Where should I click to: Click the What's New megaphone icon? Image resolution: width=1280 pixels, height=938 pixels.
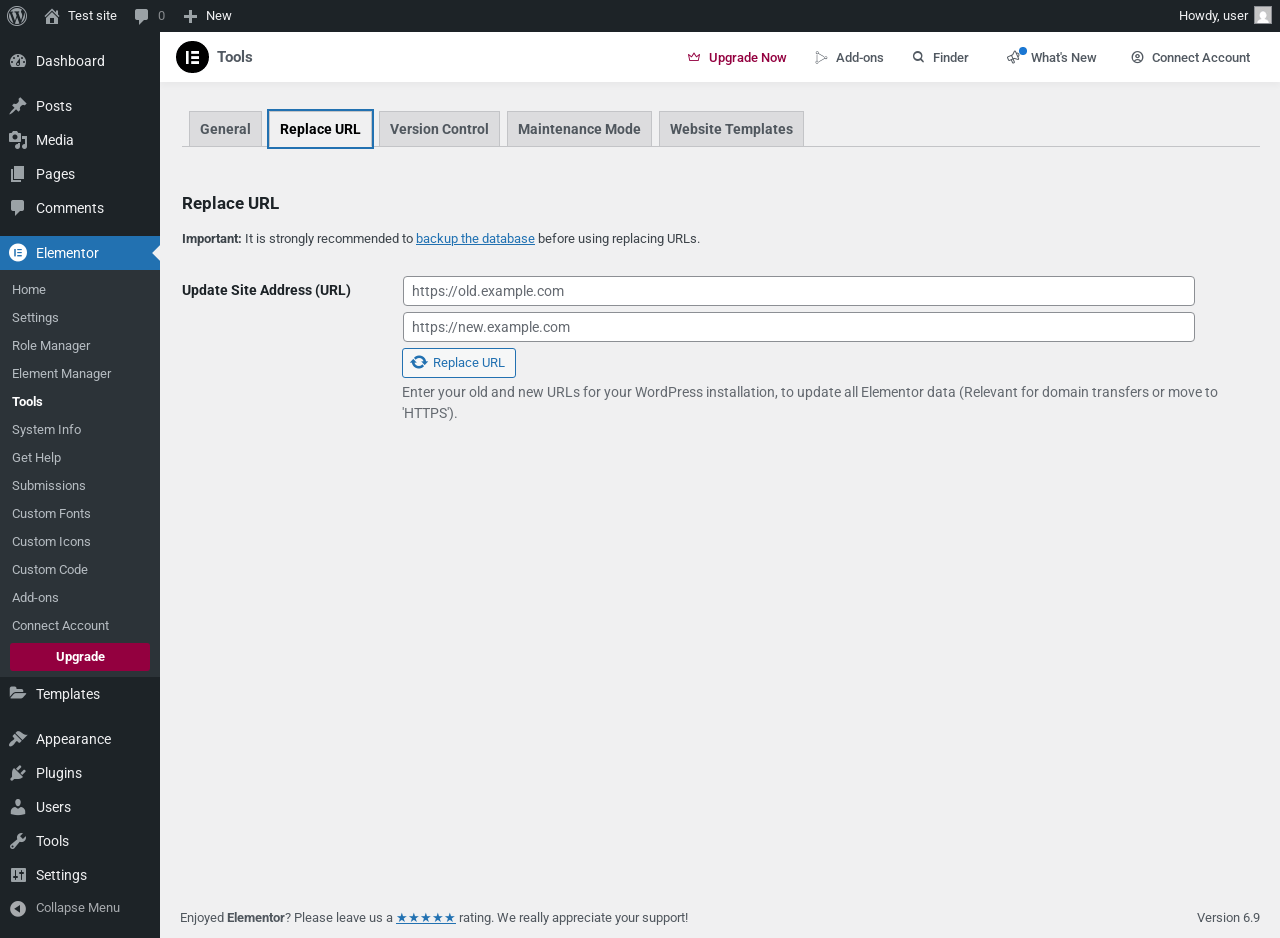point(1014,57)
